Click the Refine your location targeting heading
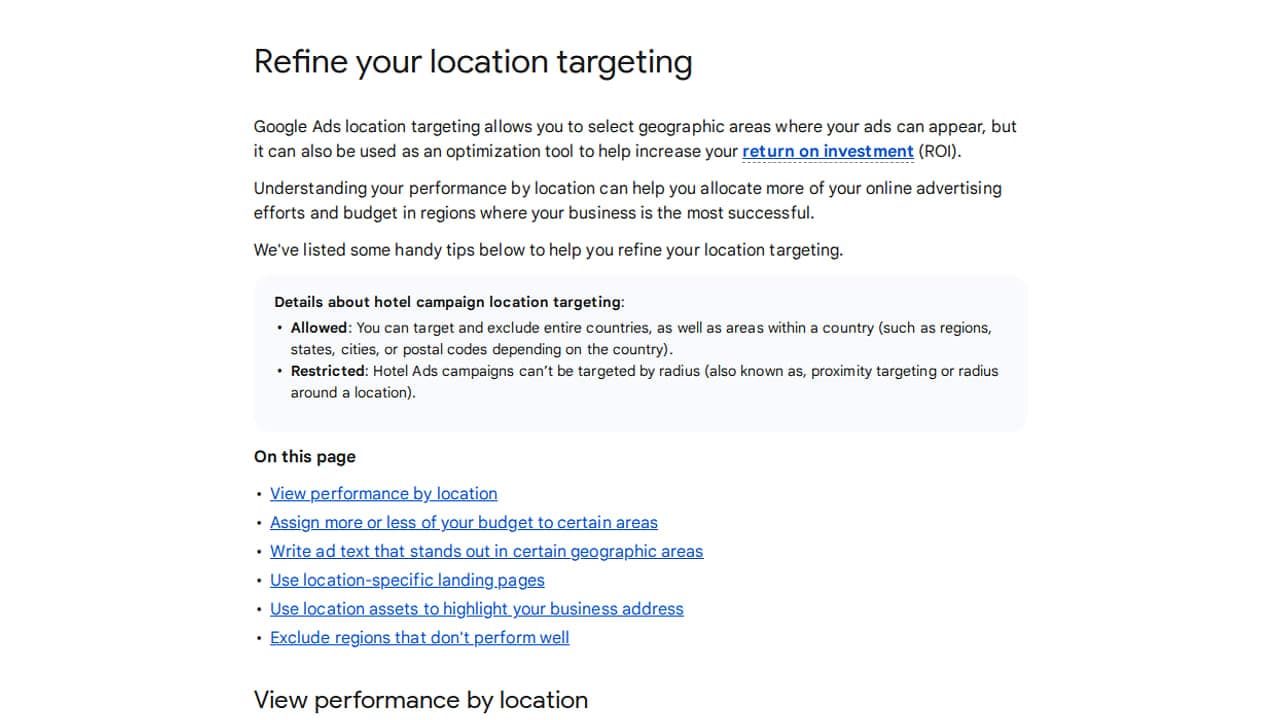The width and height of the screenshot is (1280, 720). (473, 62)
